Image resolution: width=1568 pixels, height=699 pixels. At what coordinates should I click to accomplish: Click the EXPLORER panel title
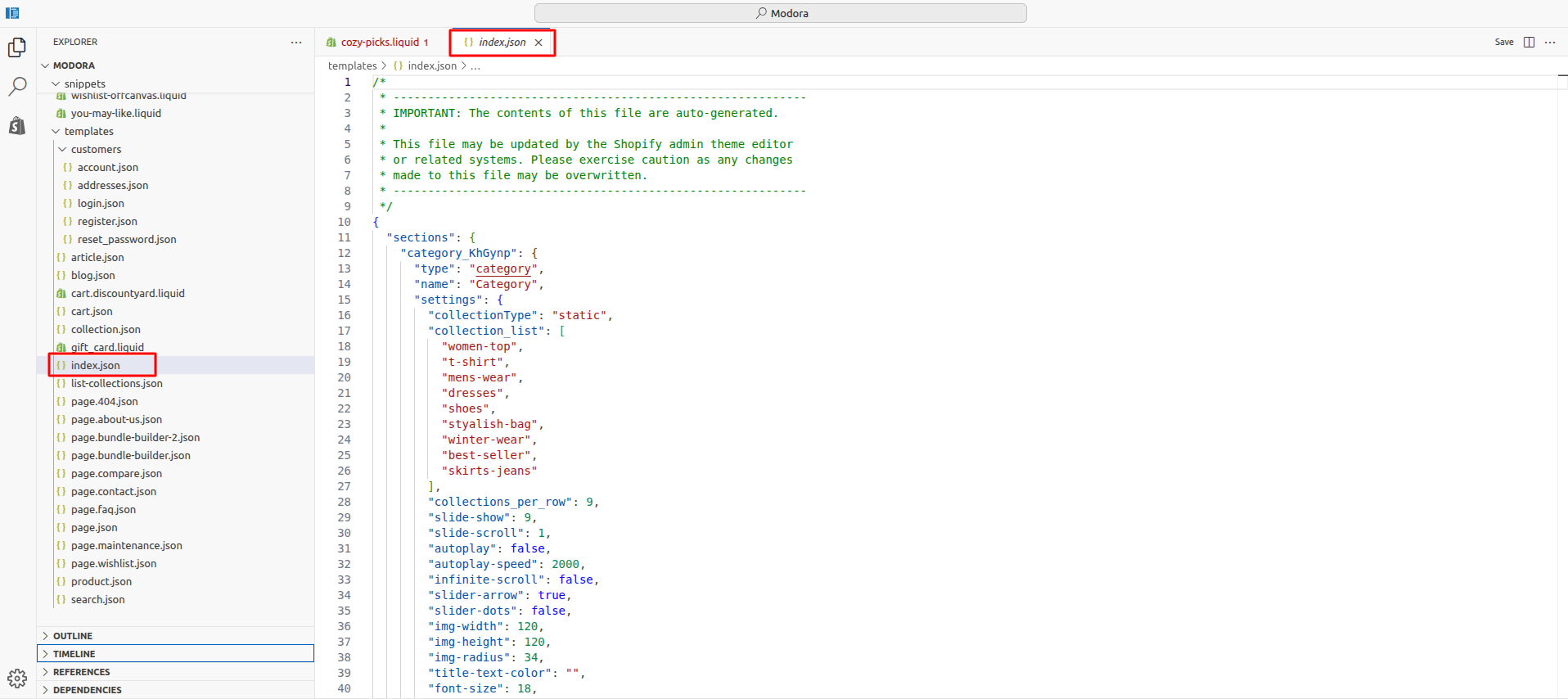75,42
